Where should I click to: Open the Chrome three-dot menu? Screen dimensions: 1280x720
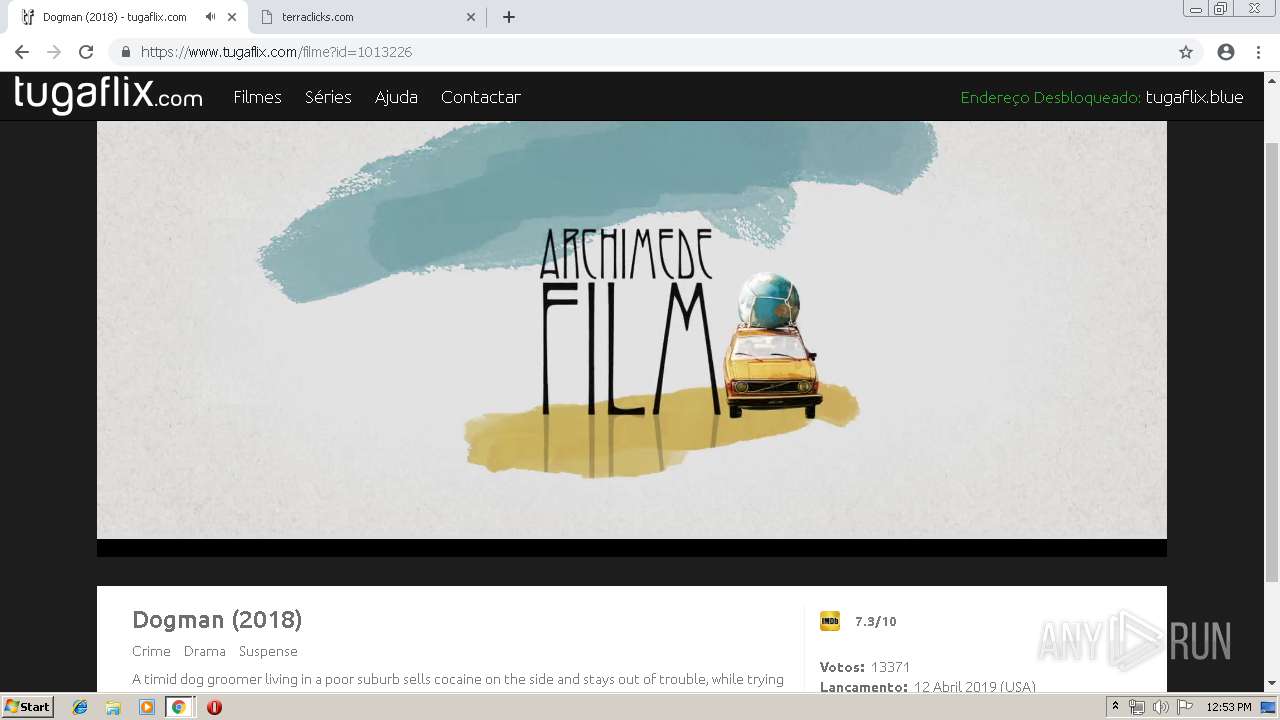click(1259, 52)
